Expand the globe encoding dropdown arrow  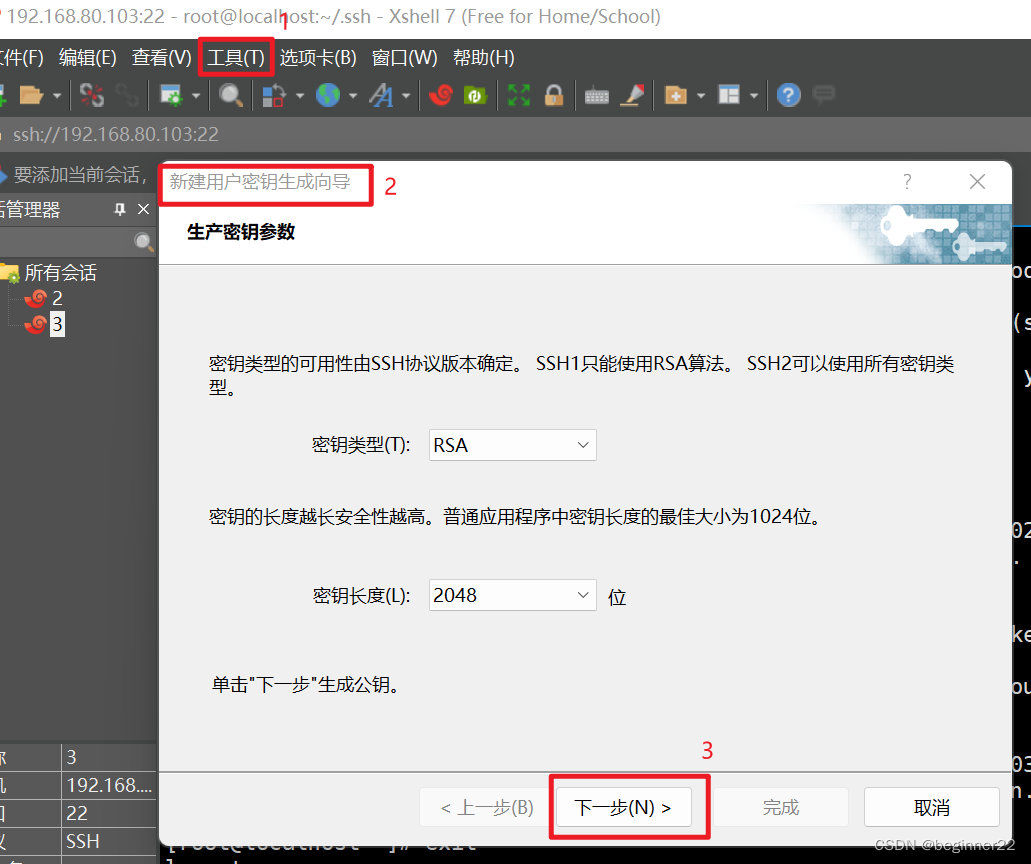pyautogui.click(x=353, y=96)
